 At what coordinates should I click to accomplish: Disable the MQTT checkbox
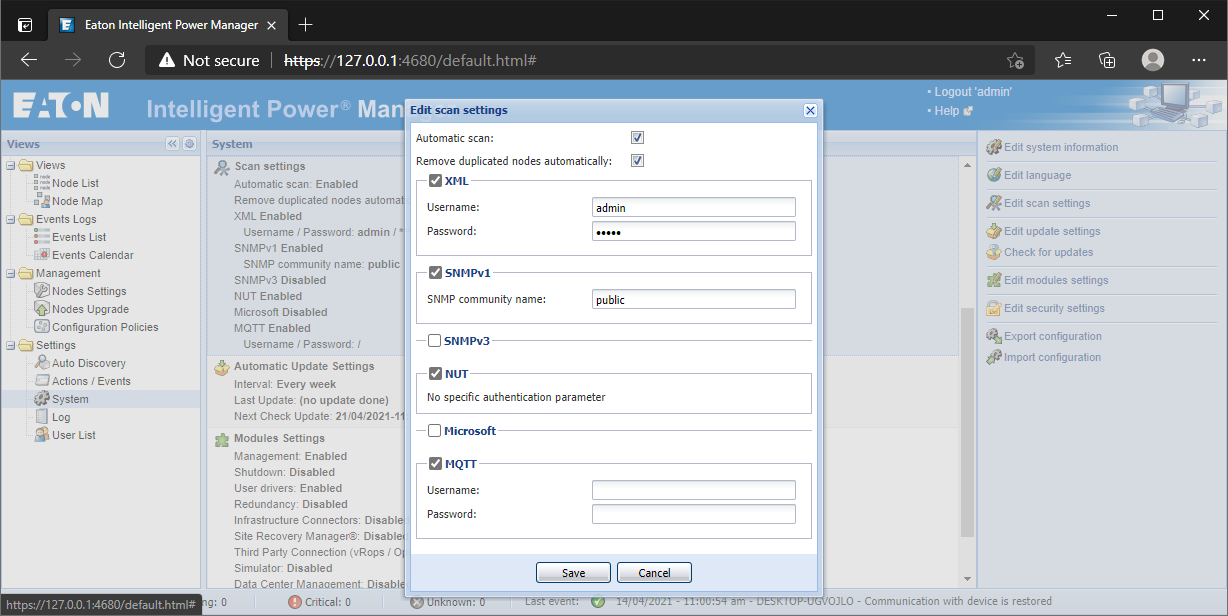(x=435, y=464)
